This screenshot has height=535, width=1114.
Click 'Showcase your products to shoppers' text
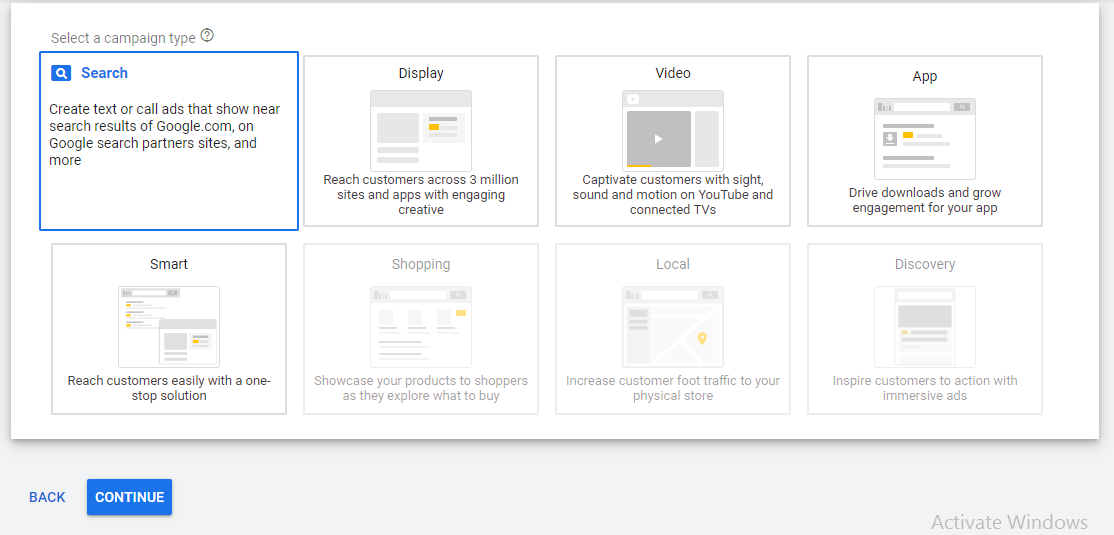[x=421, y=388]
